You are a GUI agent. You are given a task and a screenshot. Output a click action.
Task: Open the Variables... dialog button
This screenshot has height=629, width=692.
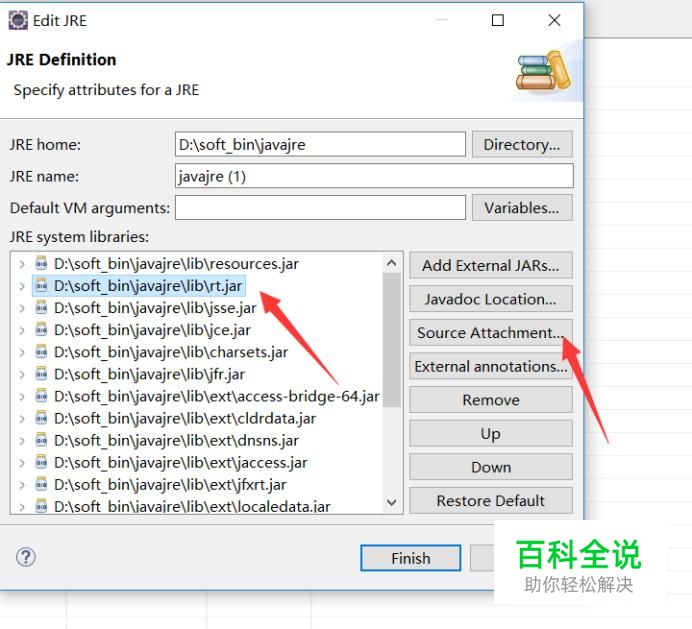coord(522,207)
